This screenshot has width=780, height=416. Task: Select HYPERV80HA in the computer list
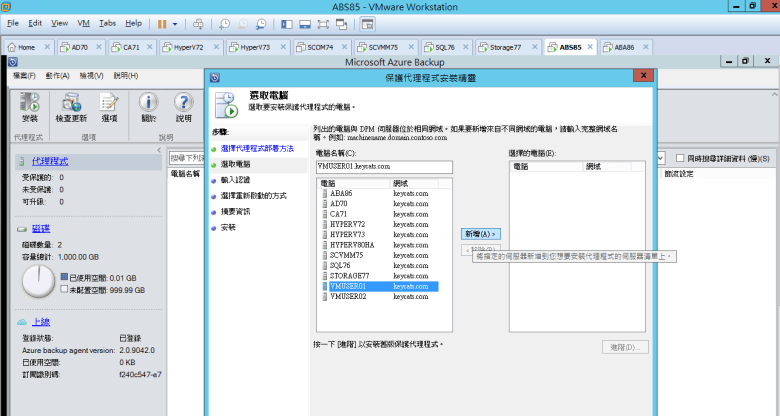350,244
